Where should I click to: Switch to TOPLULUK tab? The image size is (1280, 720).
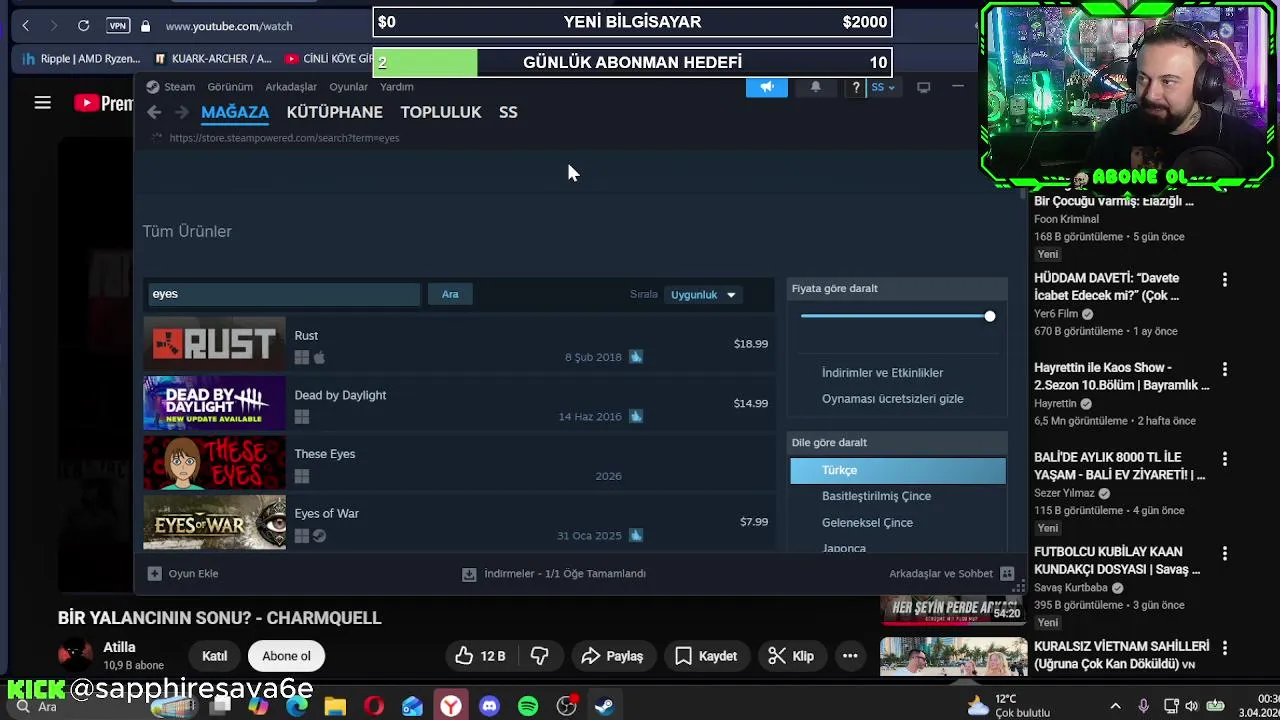point(441,112)
